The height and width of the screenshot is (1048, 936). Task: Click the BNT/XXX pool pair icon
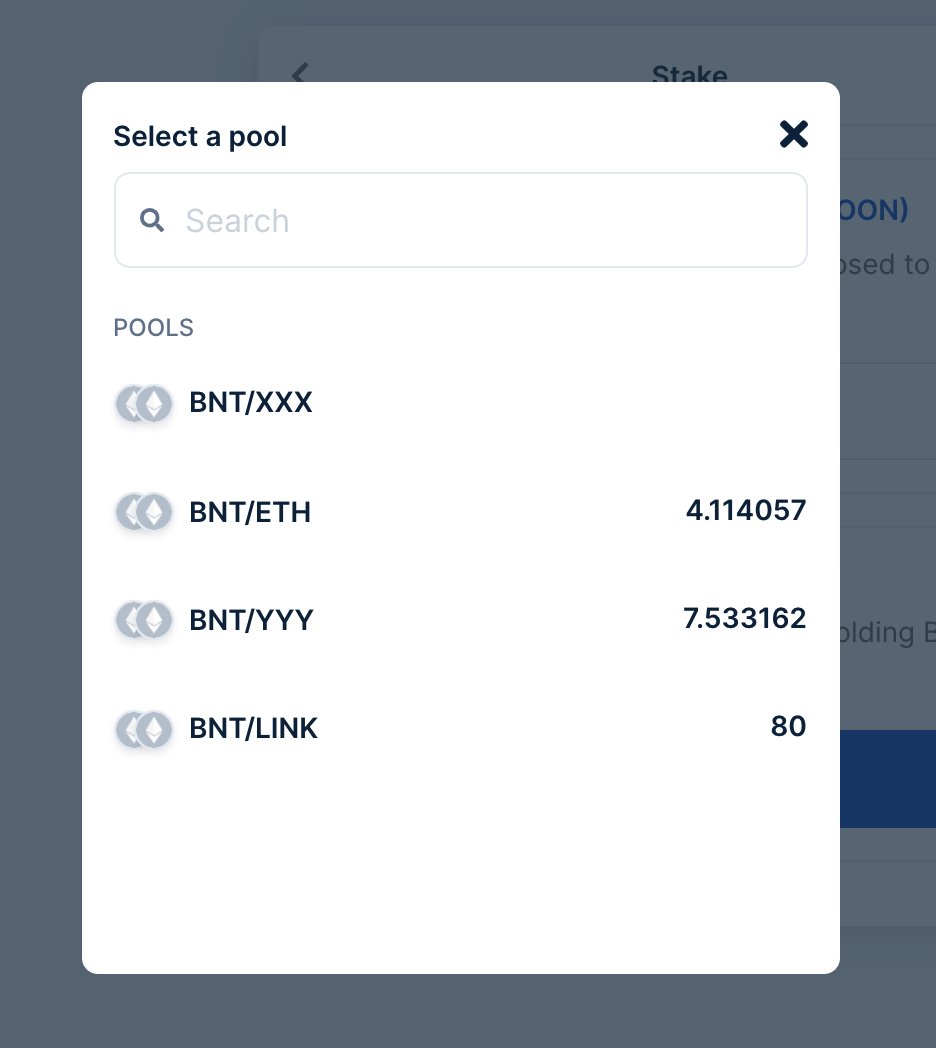[x=144, y=404]
